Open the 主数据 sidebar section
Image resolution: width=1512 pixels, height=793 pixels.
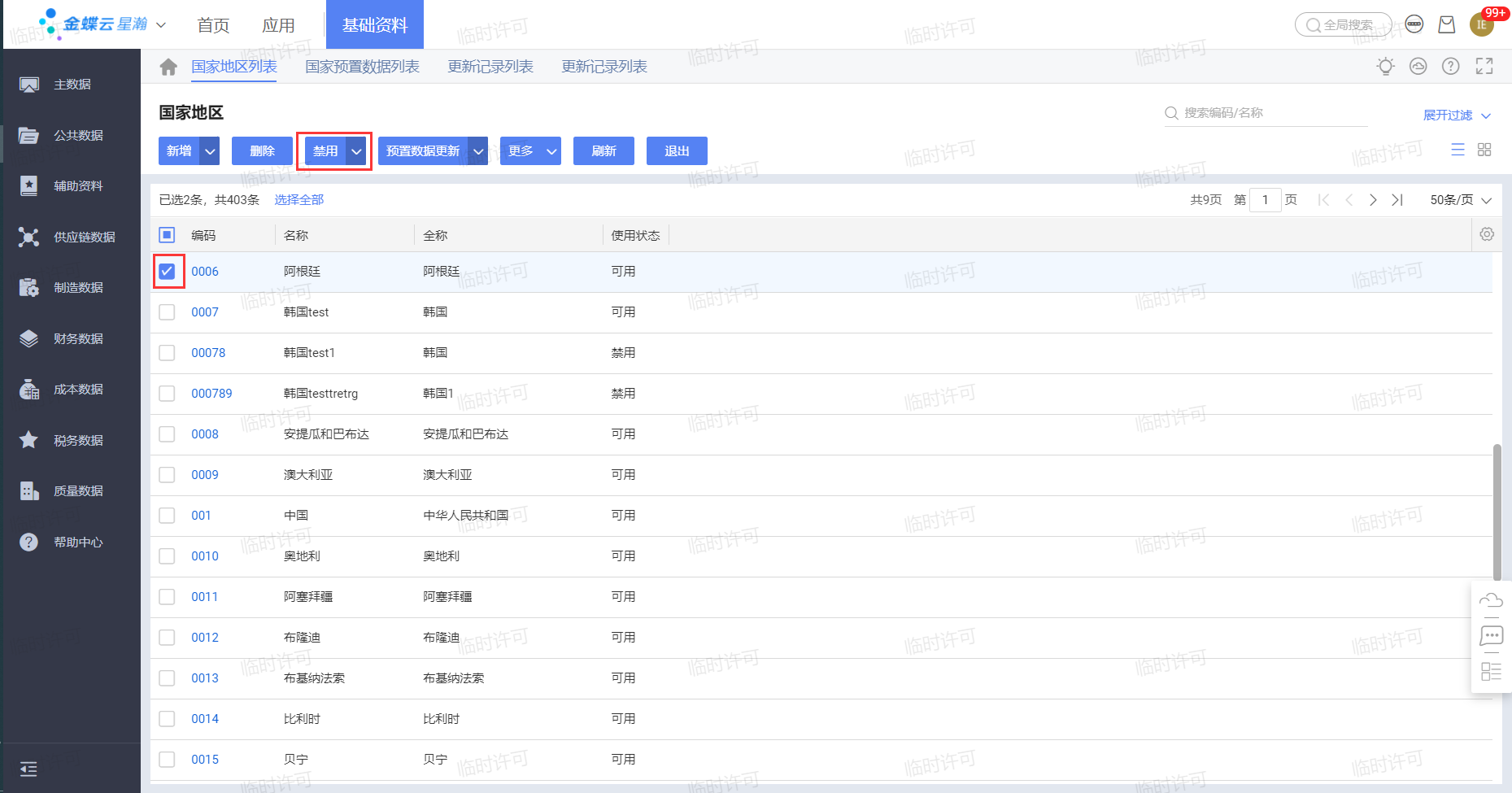[72, 85]
